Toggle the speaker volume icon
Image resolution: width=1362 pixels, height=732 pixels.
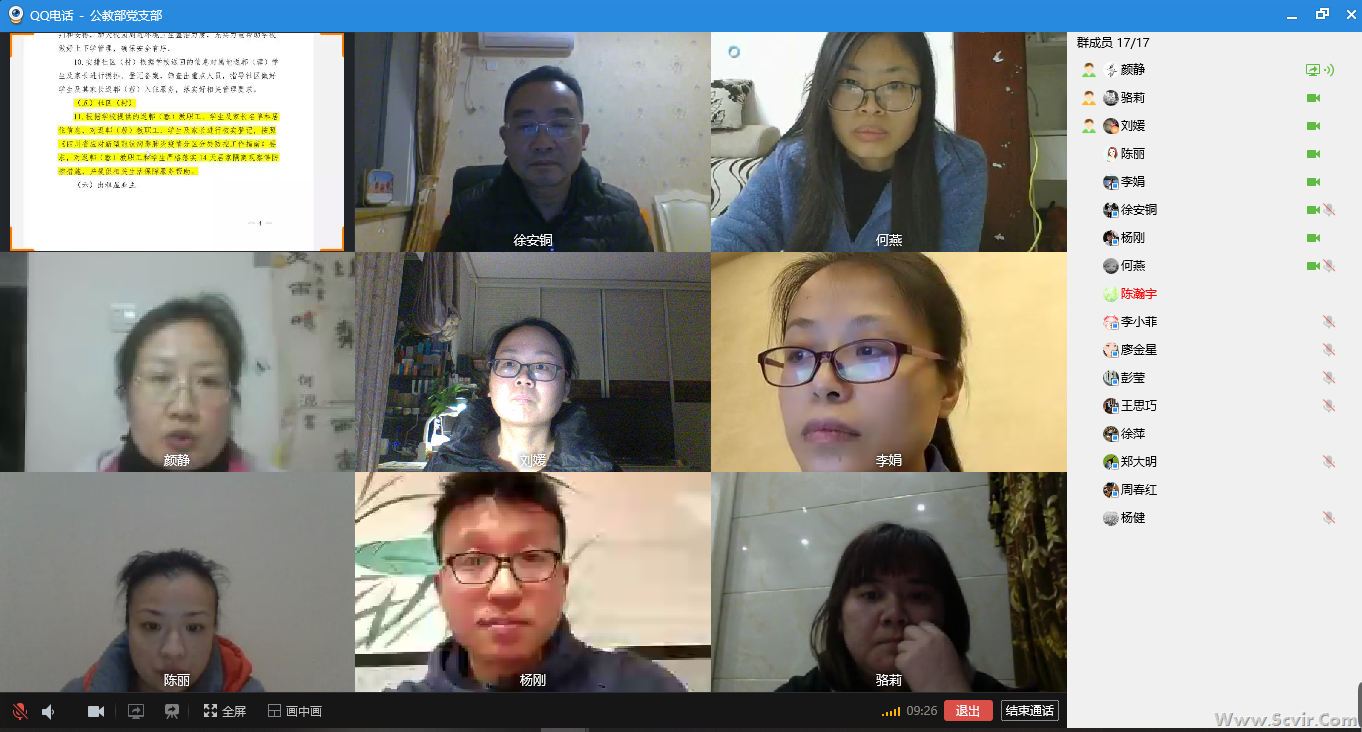(48, 711)
